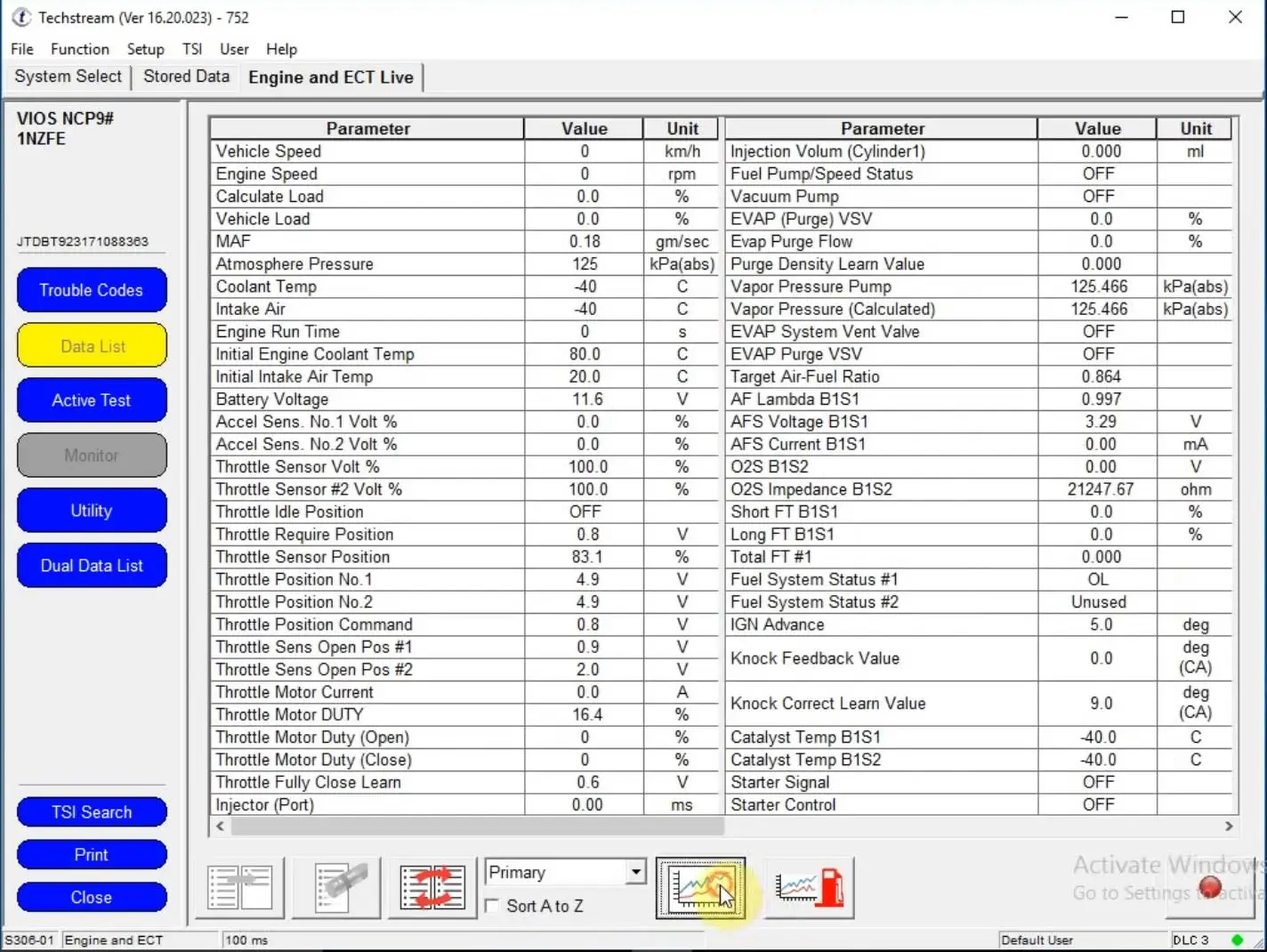Select the yellow Data List button
1267x952 pixels.
click(x=92, y=346)
